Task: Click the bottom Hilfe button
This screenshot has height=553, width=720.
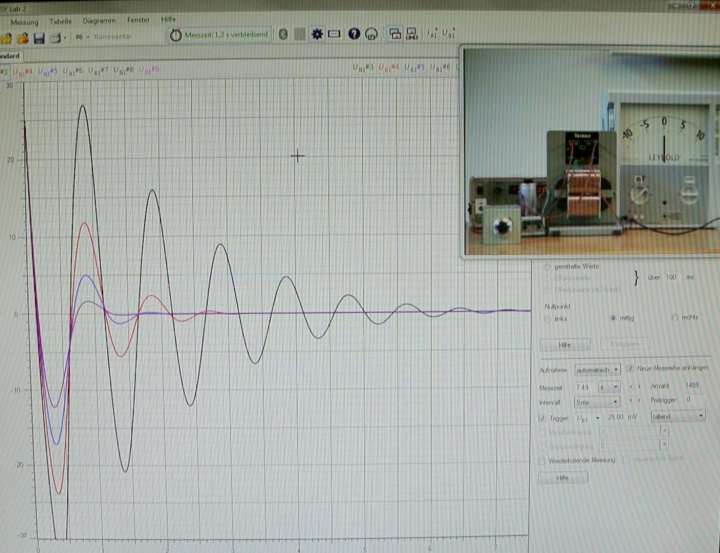Action: [563, 478]
